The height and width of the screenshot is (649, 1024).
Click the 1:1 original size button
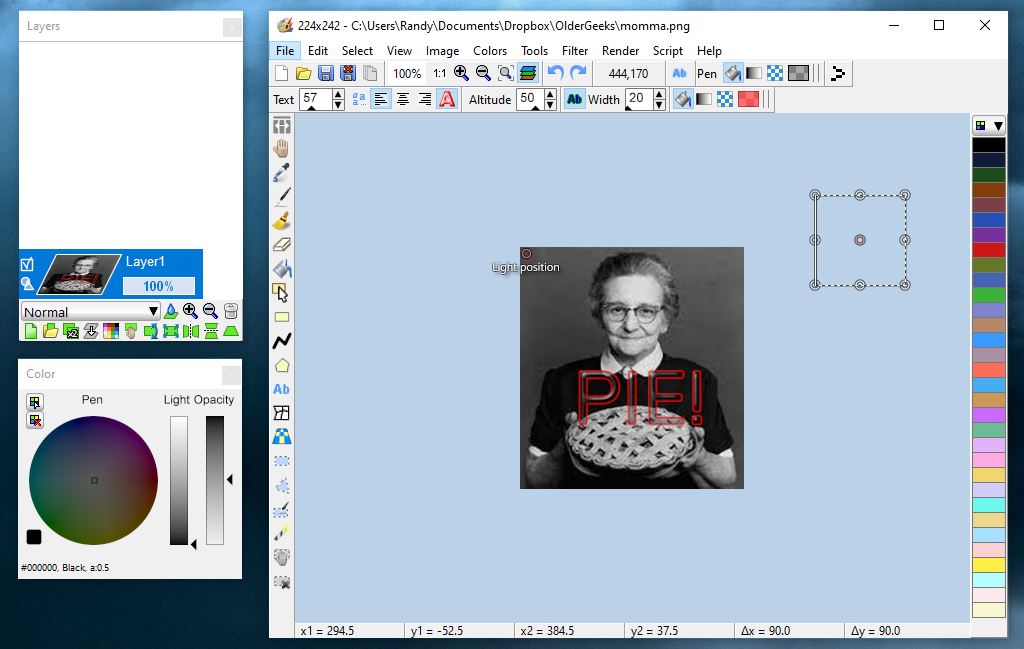tap(440, 73)
